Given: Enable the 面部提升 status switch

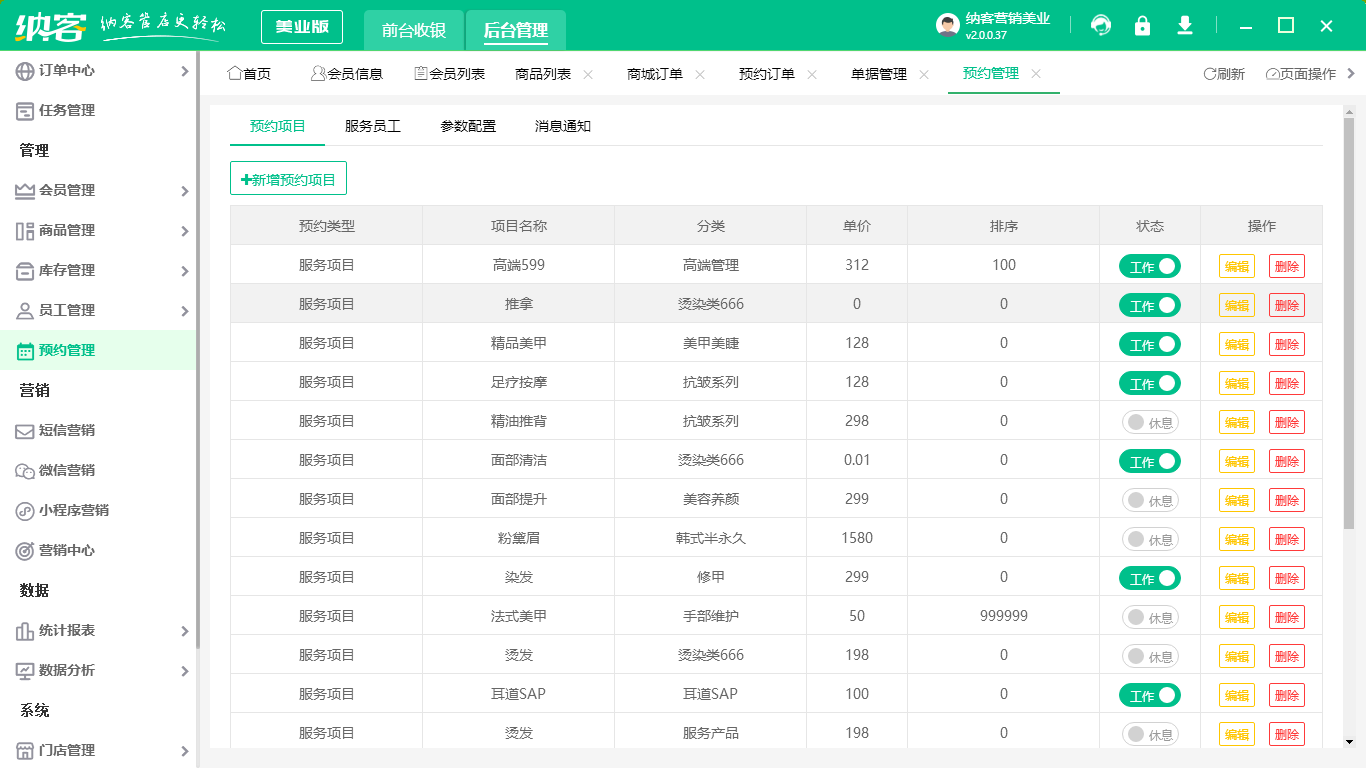Looking at the screenshot, I should [x=1150, y=500].
